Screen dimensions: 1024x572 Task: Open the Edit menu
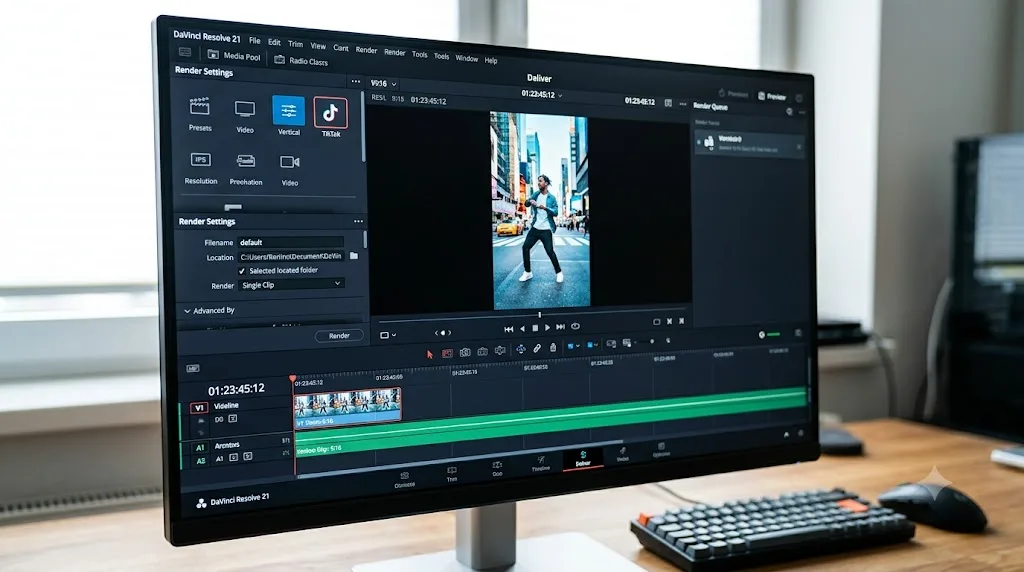(274, 42)
